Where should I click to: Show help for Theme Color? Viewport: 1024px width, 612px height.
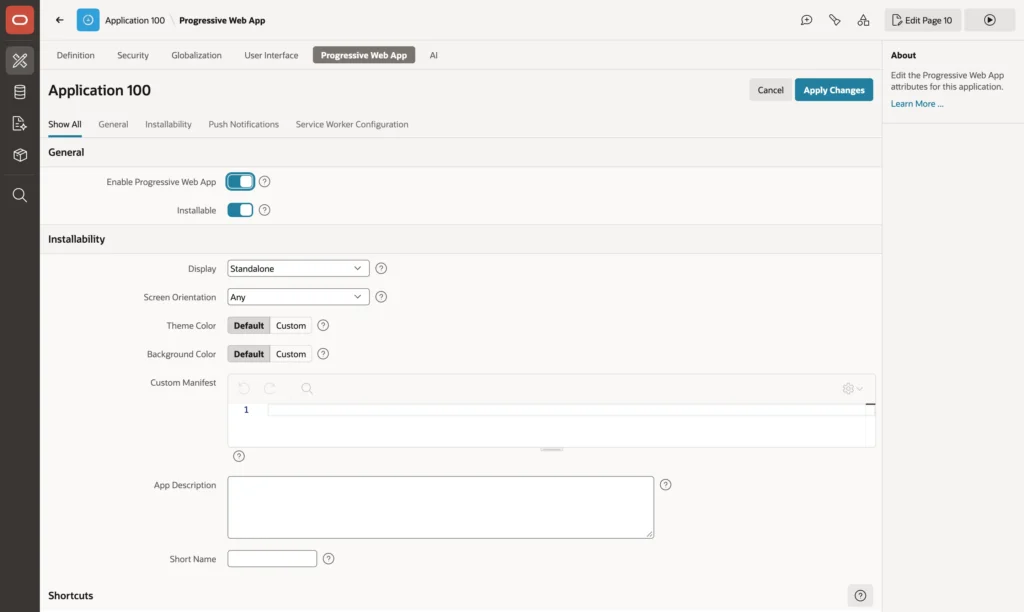pyautogui.click(x=323, y=325)
